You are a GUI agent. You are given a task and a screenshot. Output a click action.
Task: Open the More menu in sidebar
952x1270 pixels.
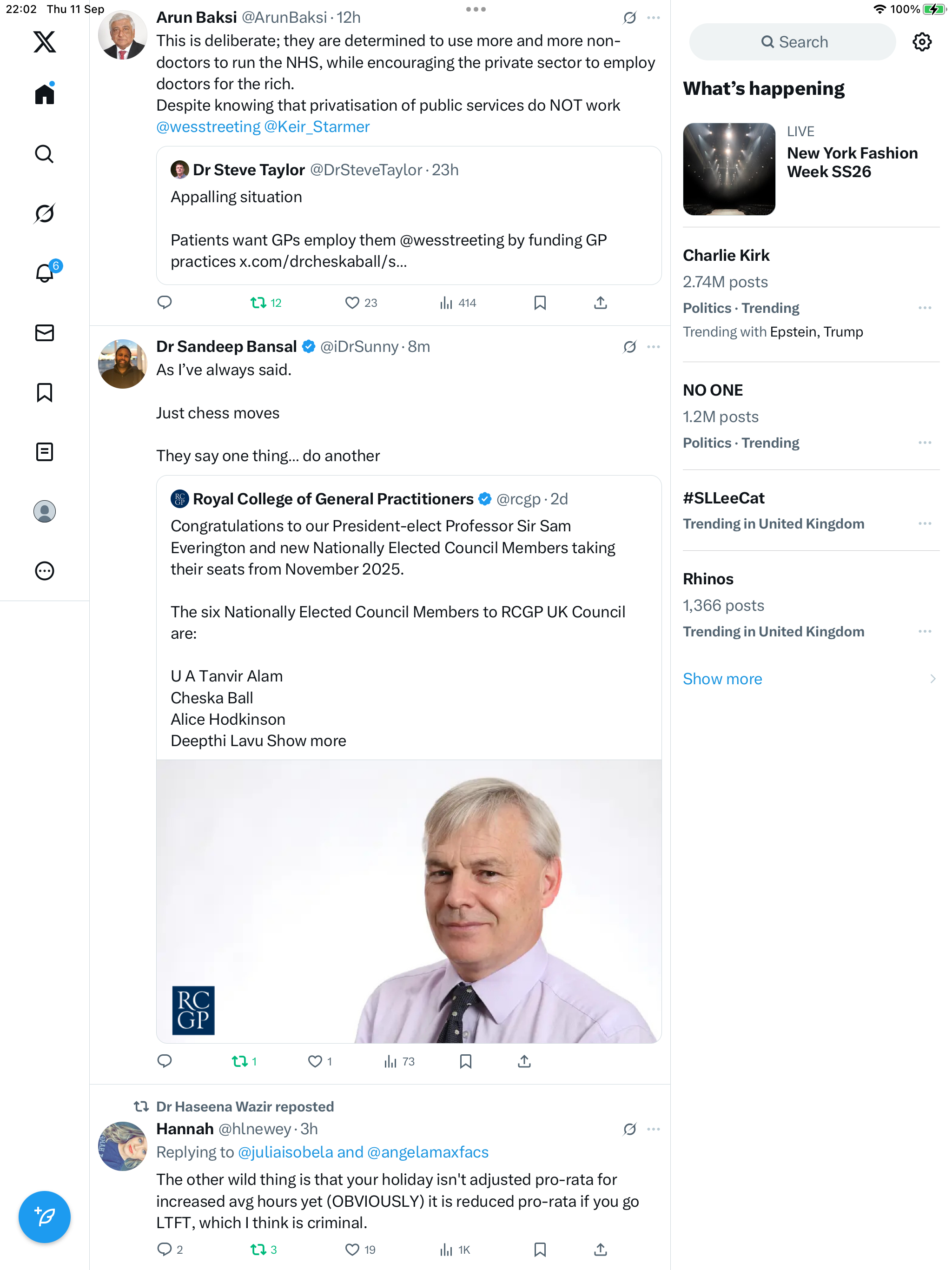(x=44, y=571)
